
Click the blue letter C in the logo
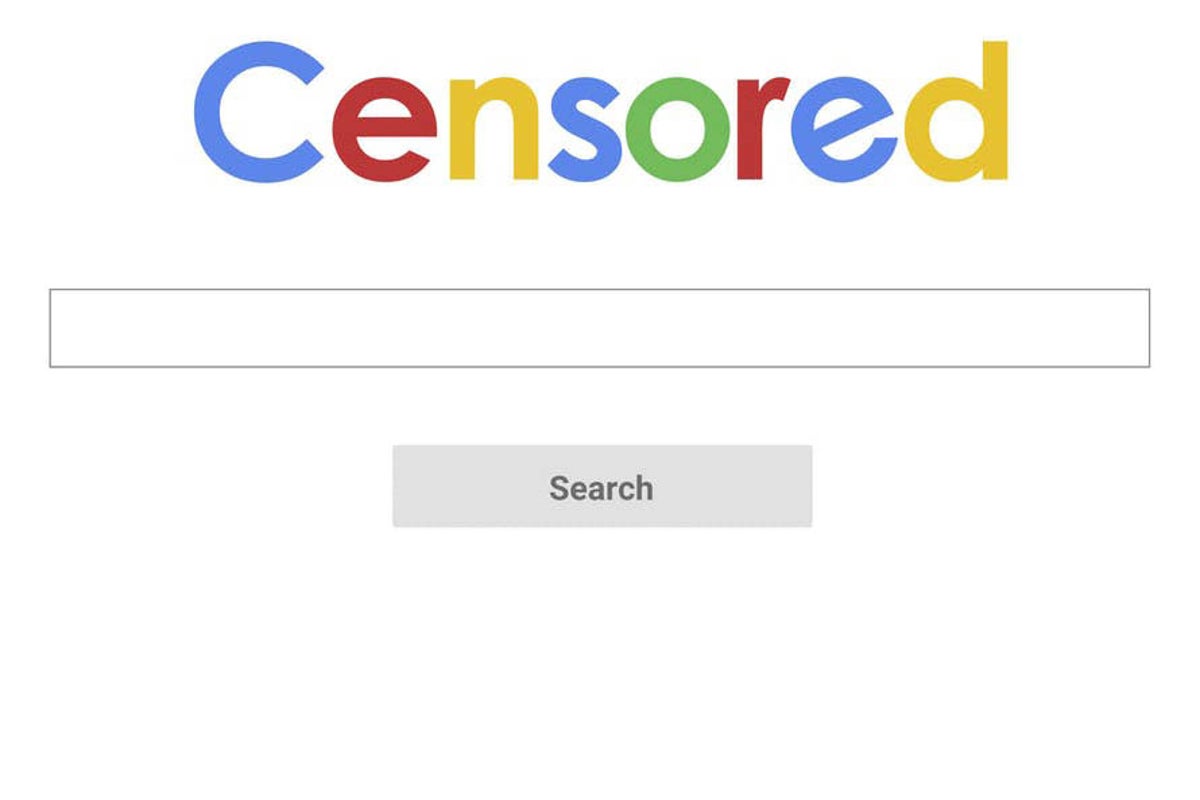260,112
